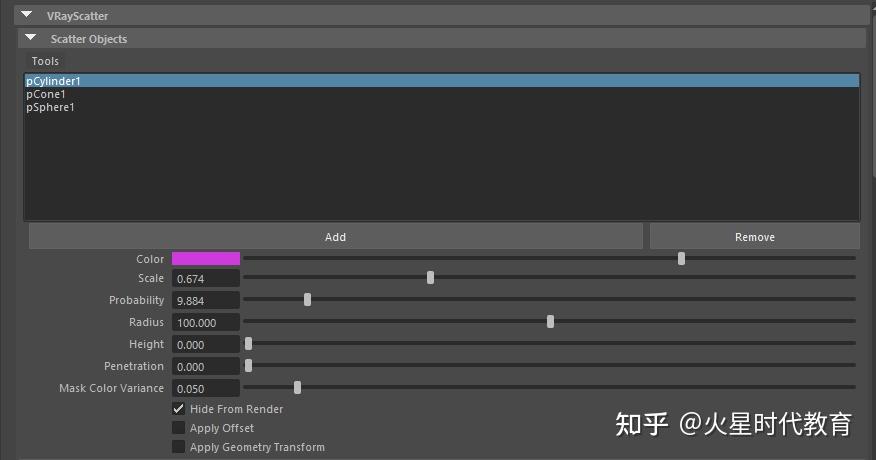Open the magenta Color swatch
Viewport: 876px width, 460px height.
(x=206, y=259)
